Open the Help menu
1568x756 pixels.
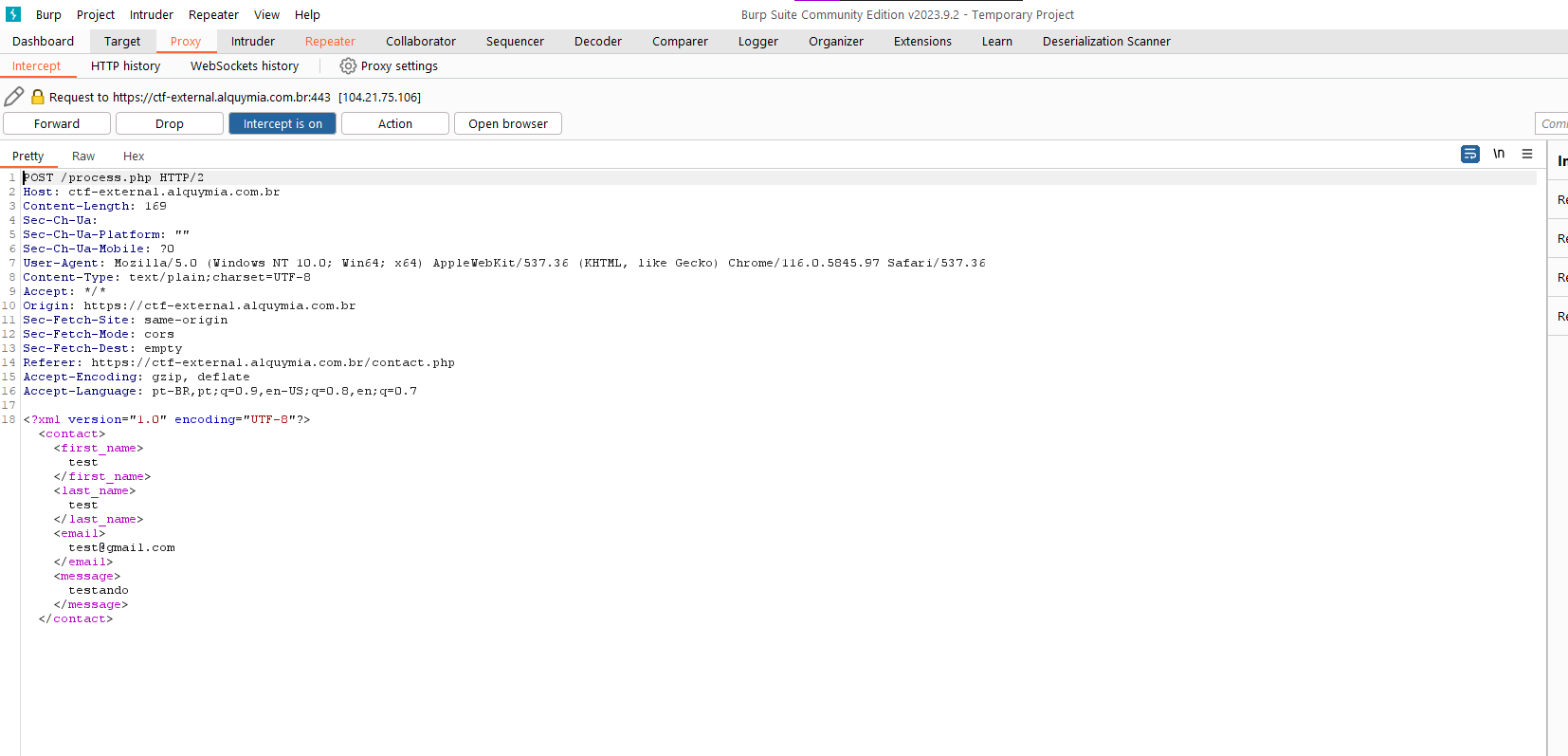[307, 14]
